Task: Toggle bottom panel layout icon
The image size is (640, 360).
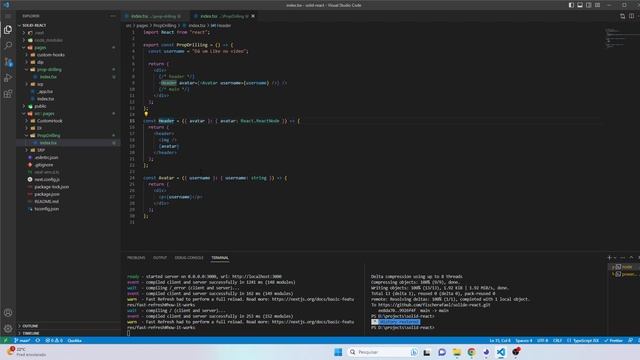Action: pyautogui.click(x=580, y=5)
